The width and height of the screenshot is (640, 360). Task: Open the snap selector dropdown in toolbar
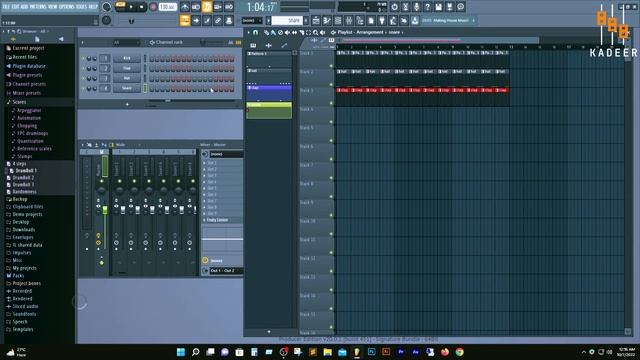252,20
